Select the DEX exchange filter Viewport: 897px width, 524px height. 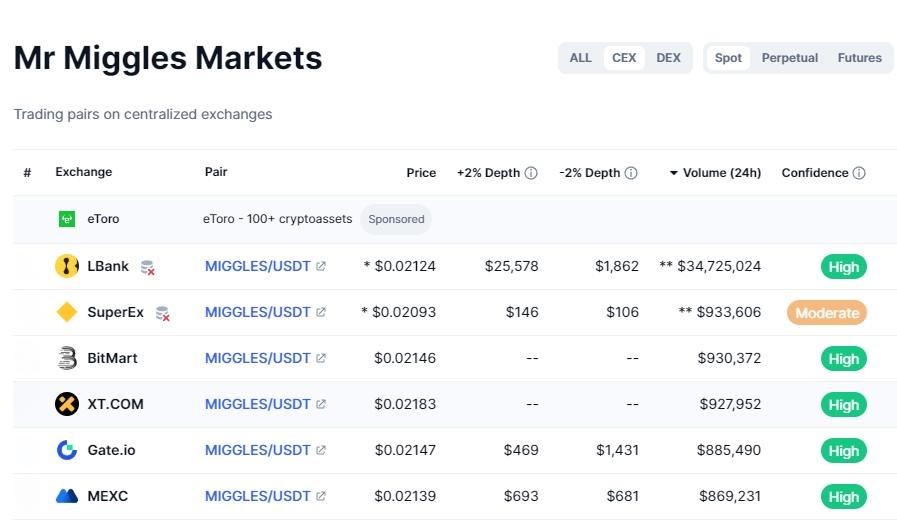click(x=668, y=58)
